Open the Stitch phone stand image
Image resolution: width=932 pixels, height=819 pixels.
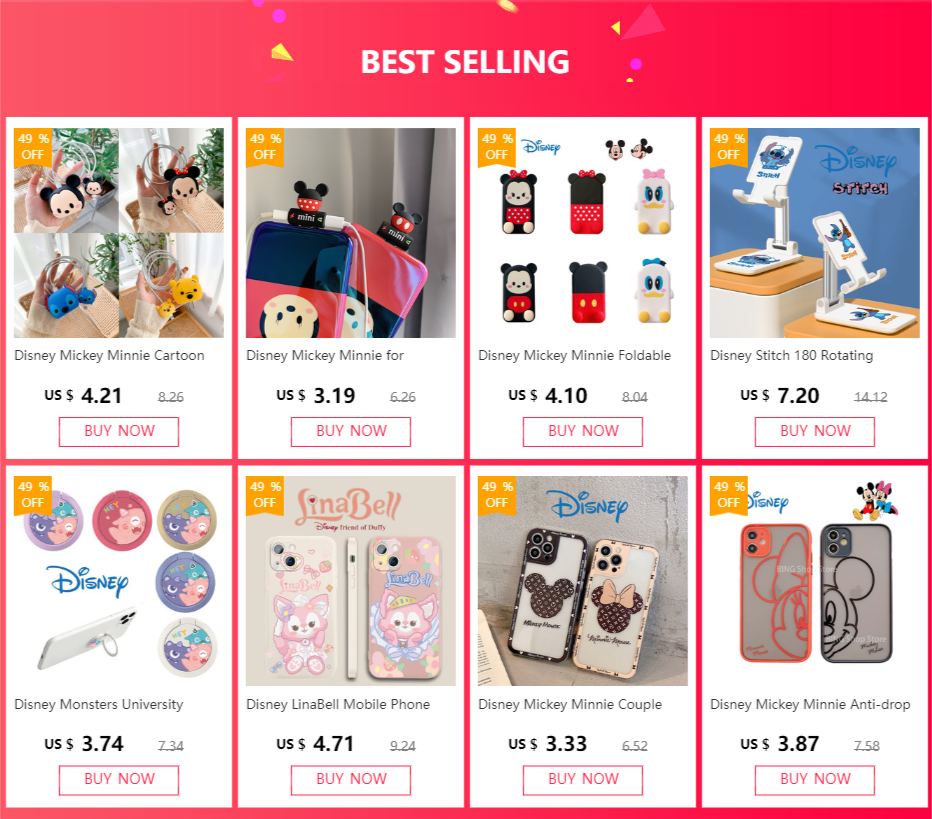[815, 233]
